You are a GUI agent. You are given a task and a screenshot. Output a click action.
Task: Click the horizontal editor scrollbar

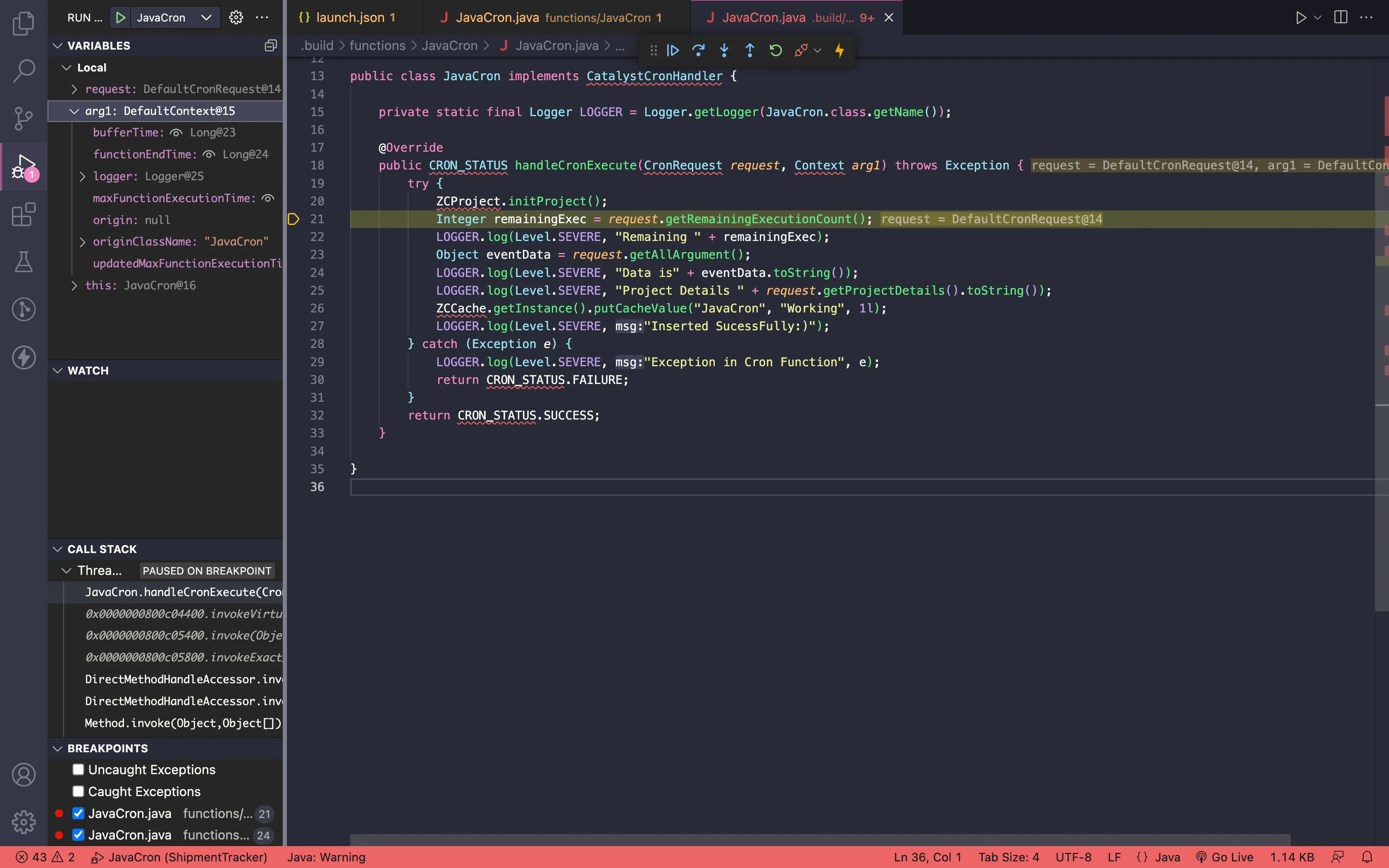point(820,839)
